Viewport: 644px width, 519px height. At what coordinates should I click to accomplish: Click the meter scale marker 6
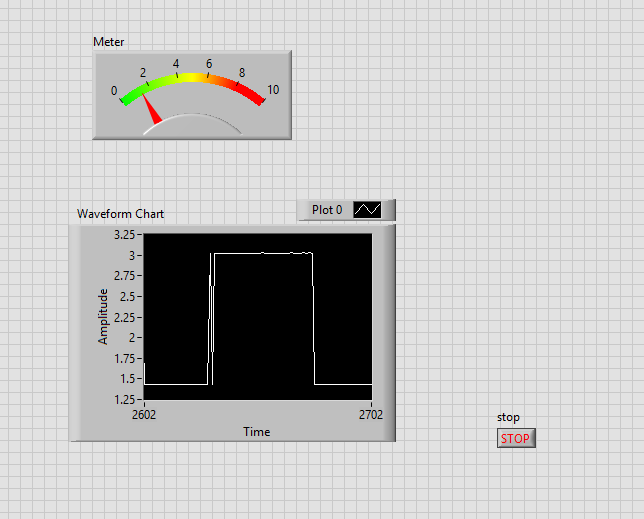tap(209, 64)
